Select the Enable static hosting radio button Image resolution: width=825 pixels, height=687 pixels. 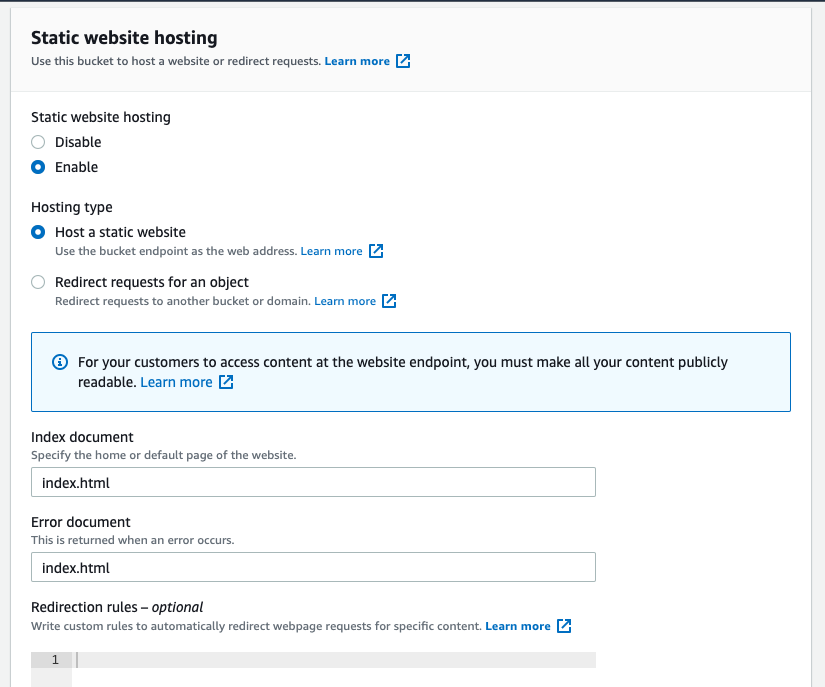point(38,167)
